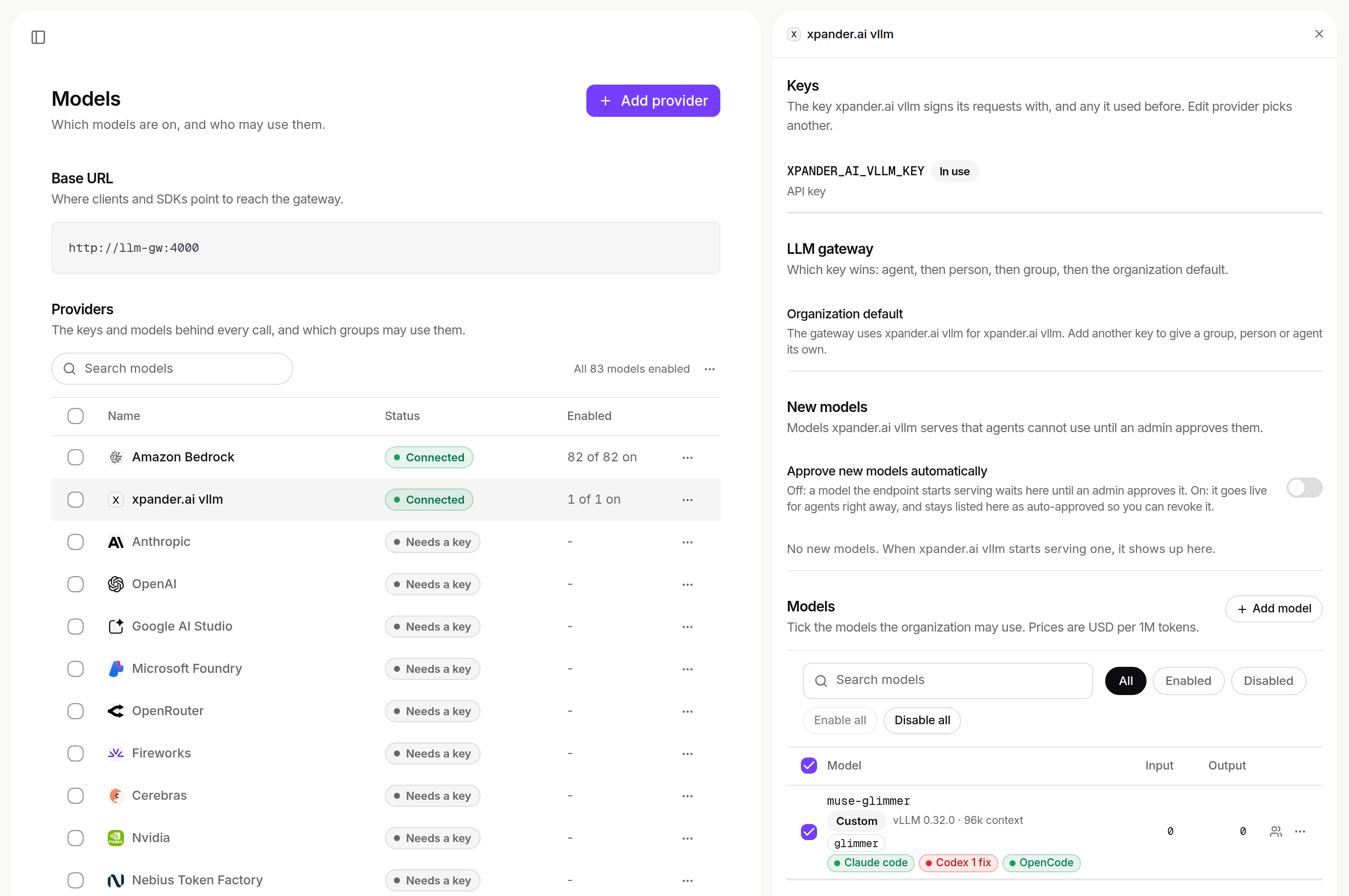This screenshot has width=1349, height=896.
Task: Click the Cerebras logo icon
Action: click(115, 795)
